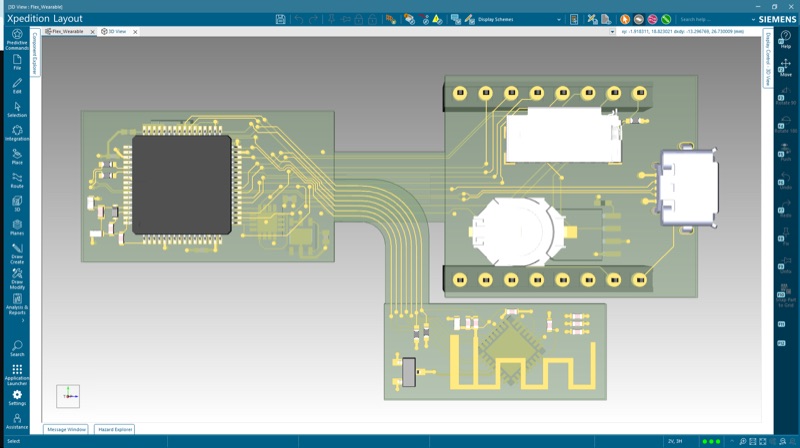Click the F1 Help action key
Screen dimensions: 800x448
(x=785, y=40)
